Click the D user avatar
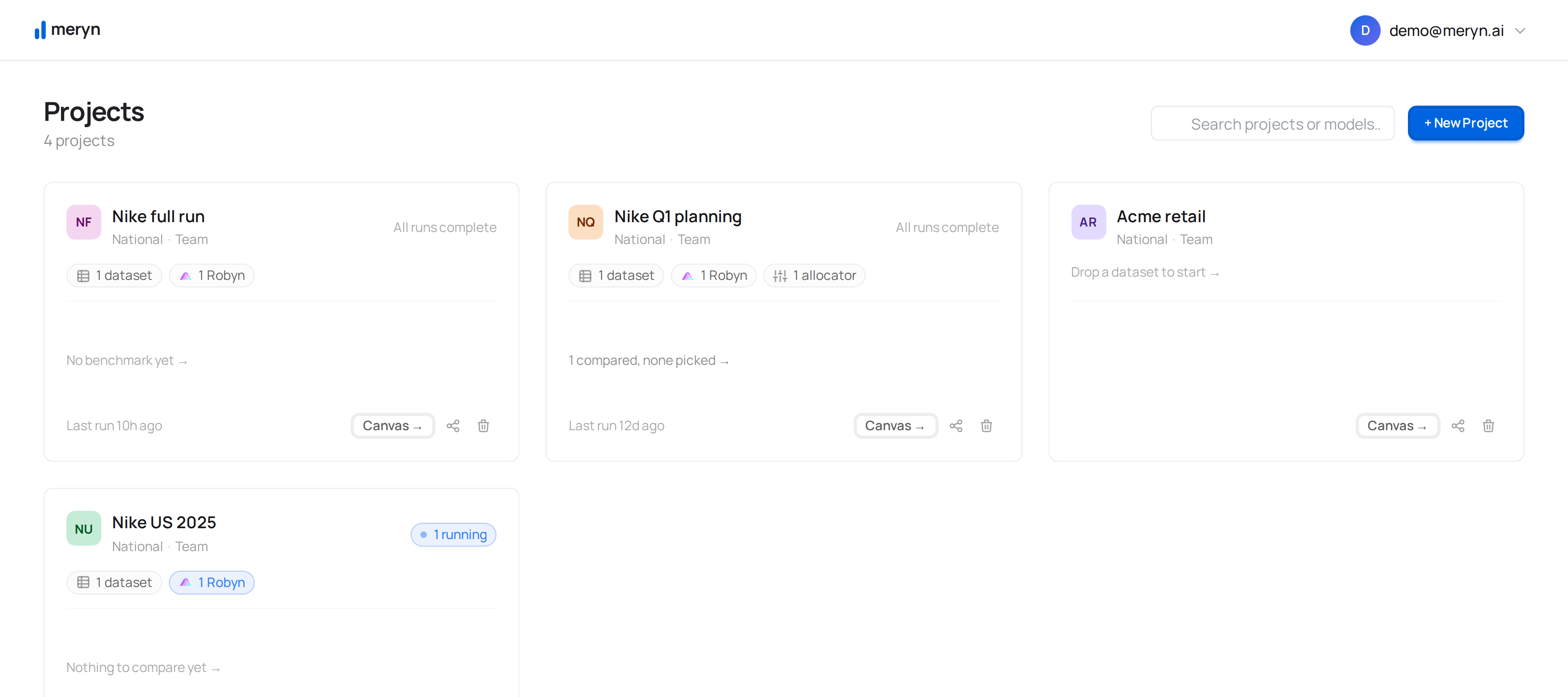 1365,30
